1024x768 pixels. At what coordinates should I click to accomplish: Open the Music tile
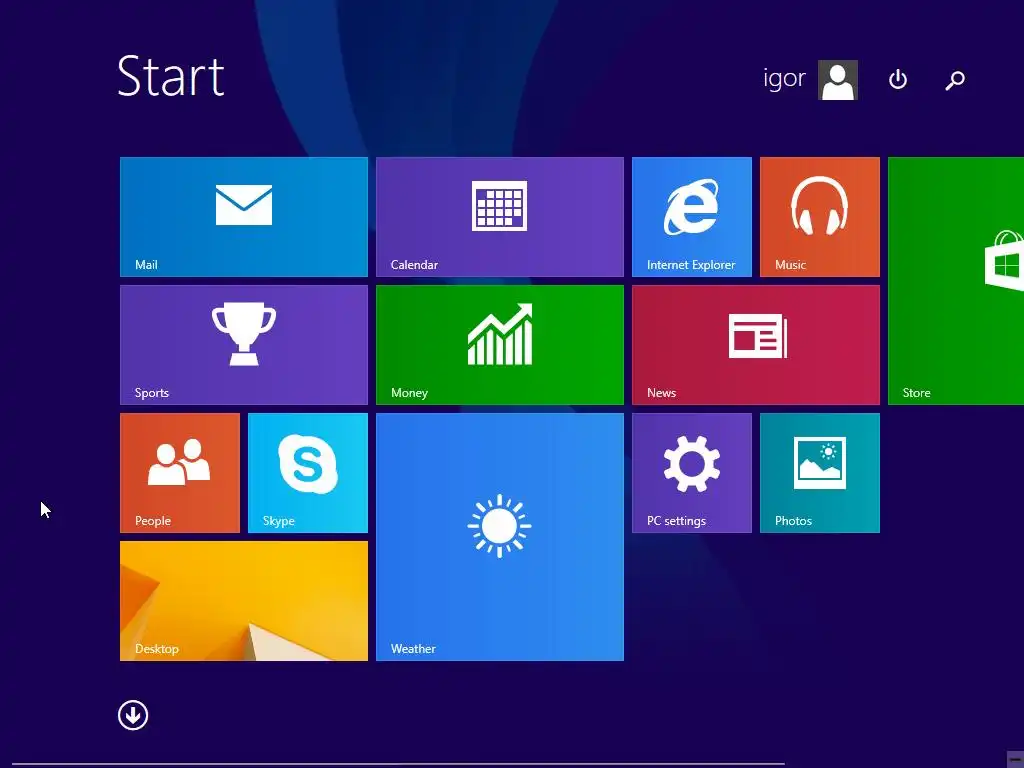click(820, 217)
